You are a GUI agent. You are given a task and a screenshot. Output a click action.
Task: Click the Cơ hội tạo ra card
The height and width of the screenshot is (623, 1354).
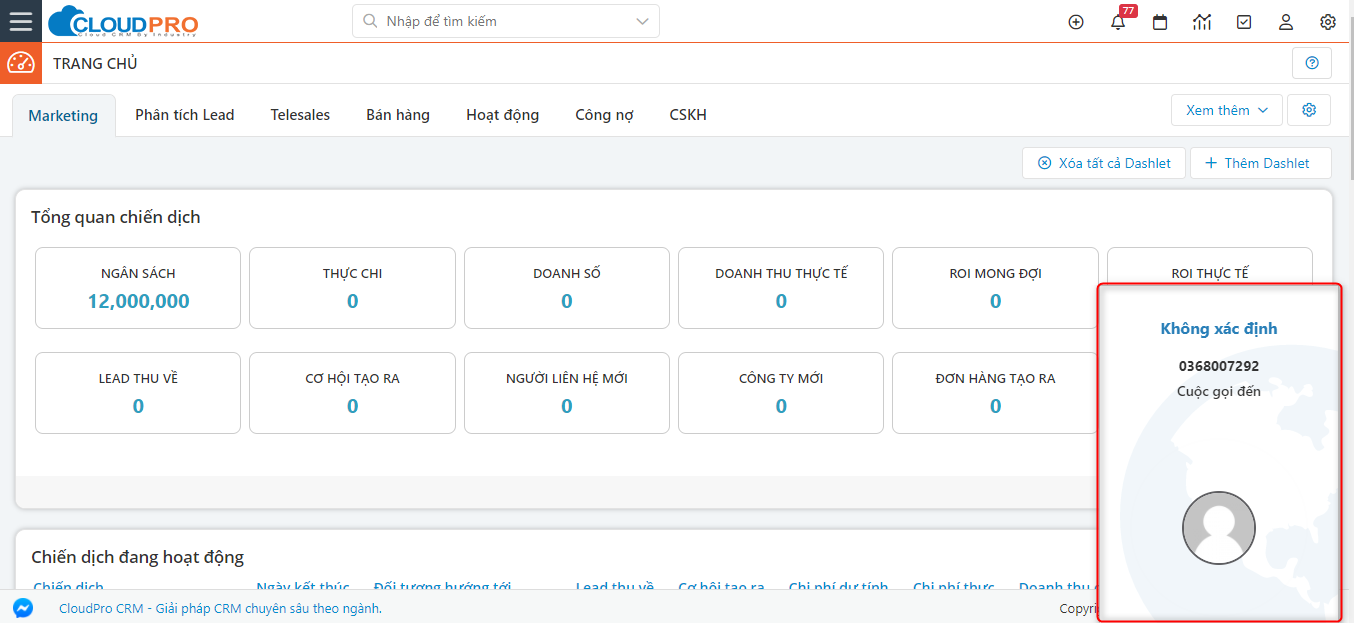(x=352, y=393)
